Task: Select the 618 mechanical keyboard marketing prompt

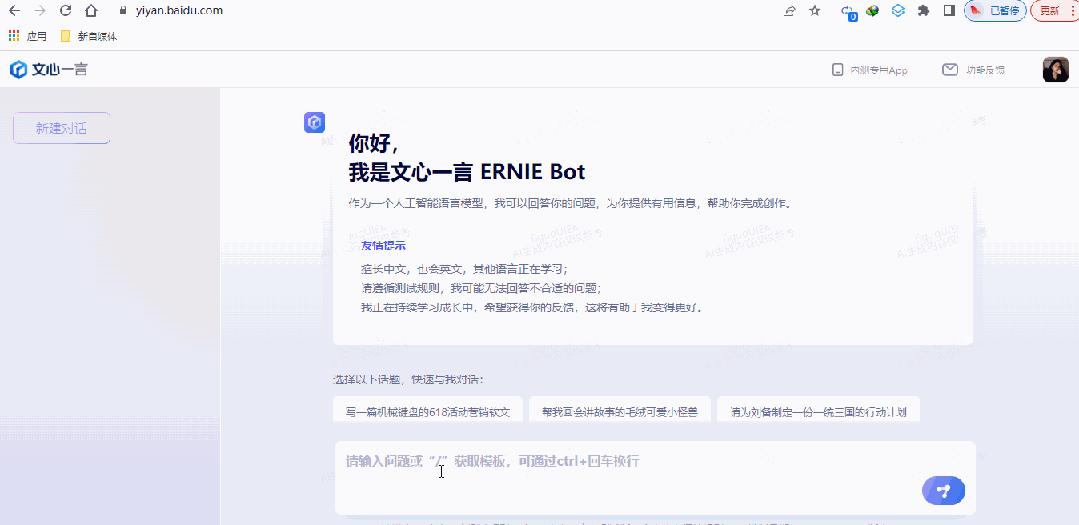Action: point(428,411)
